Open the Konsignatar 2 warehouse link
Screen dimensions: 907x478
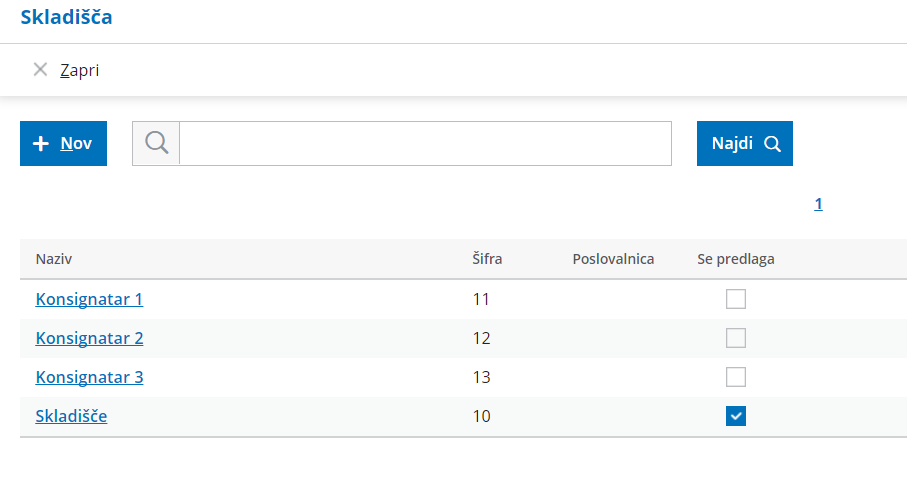pyautogui.click(x=89, y=338)
